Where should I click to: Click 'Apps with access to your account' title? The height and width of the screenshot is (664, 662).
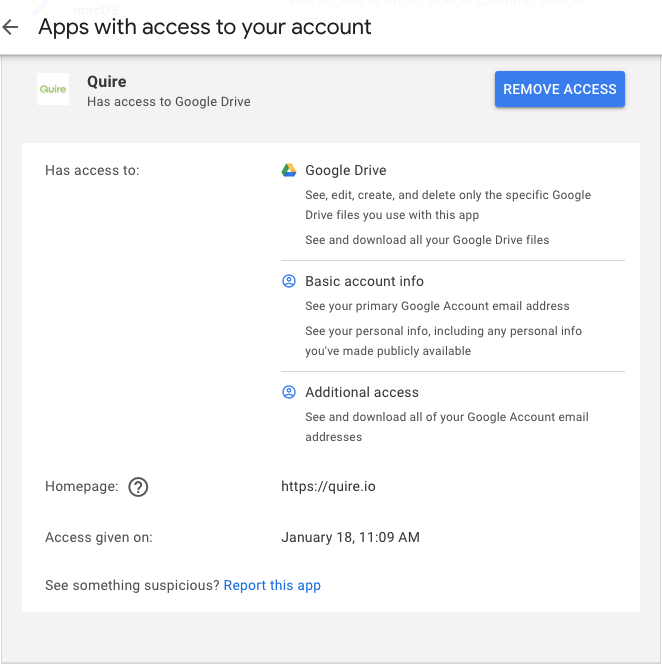pos(205,28)
